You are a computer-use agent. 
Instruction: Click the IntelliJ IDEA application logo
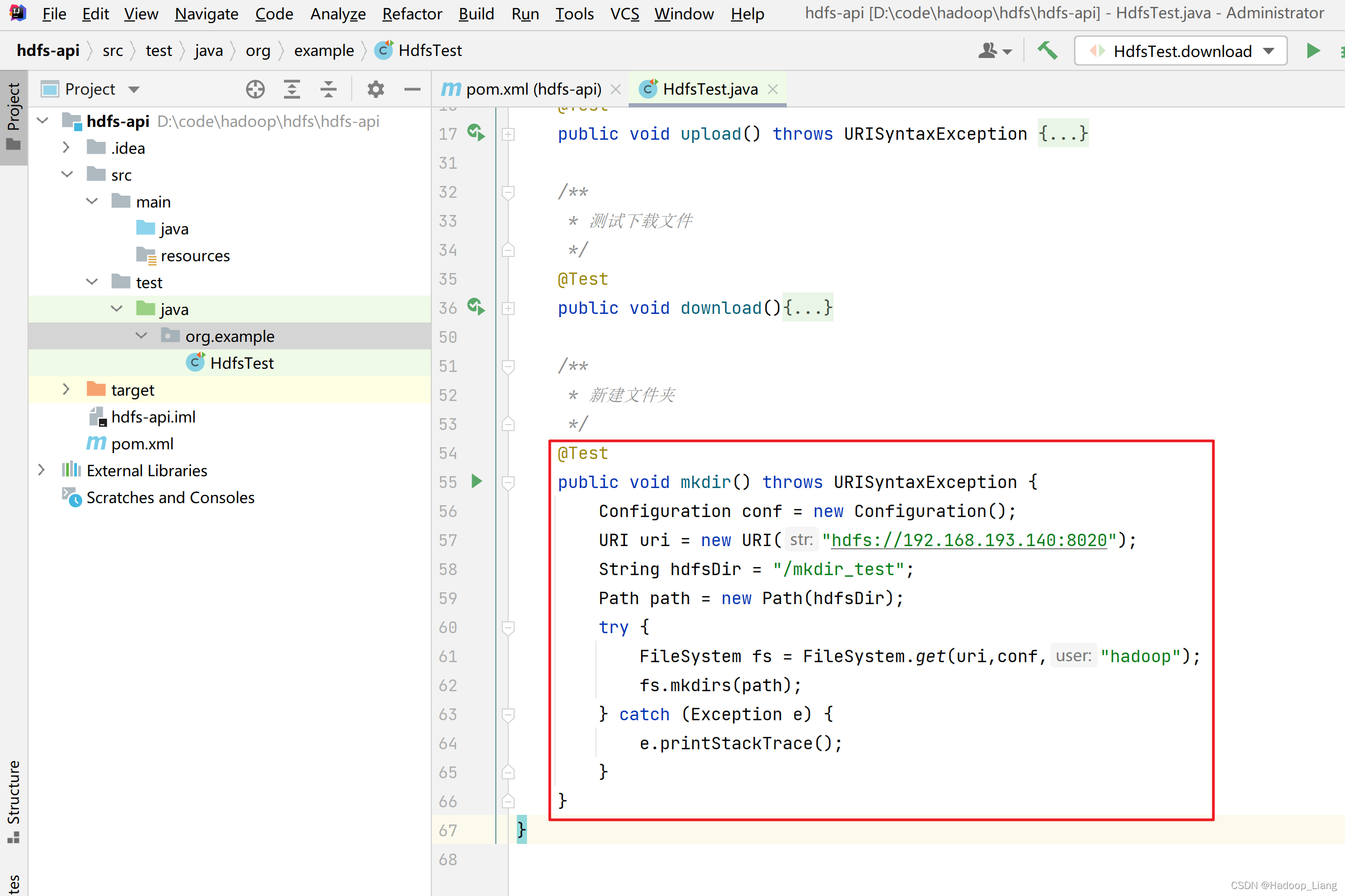coord(18,12)
